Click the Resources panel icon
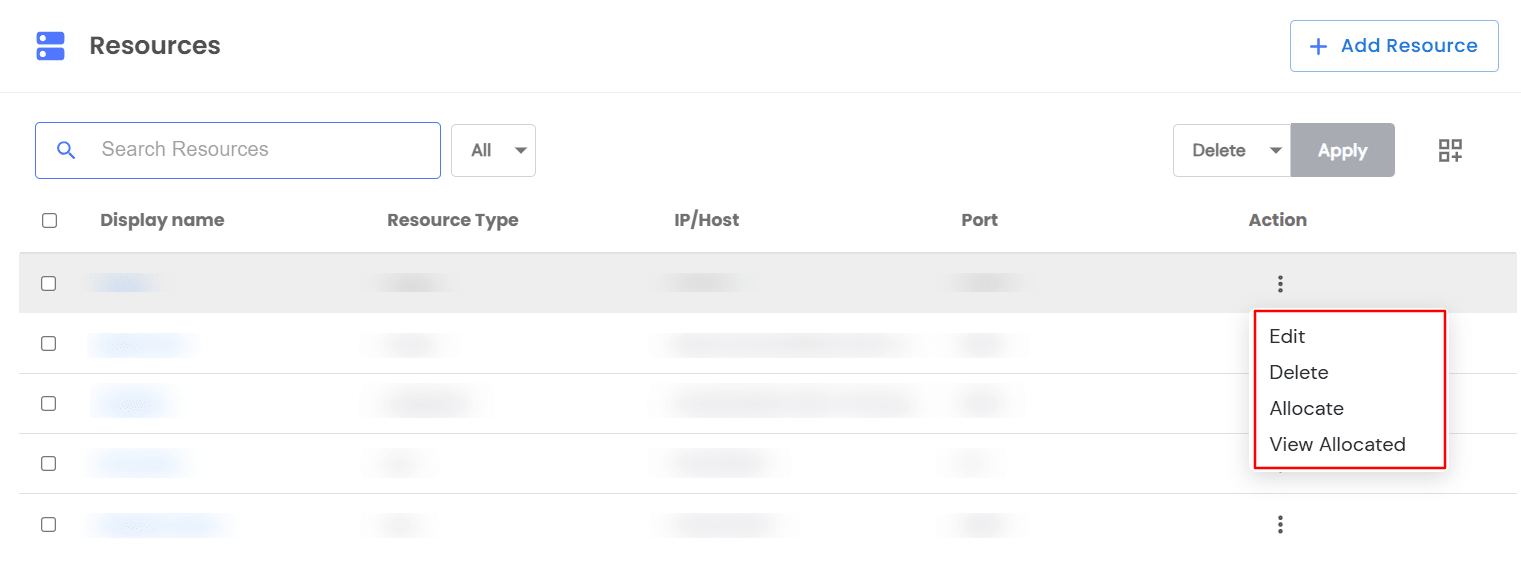Viewport: 1521px width, 582px height. (x=50, y=45)
